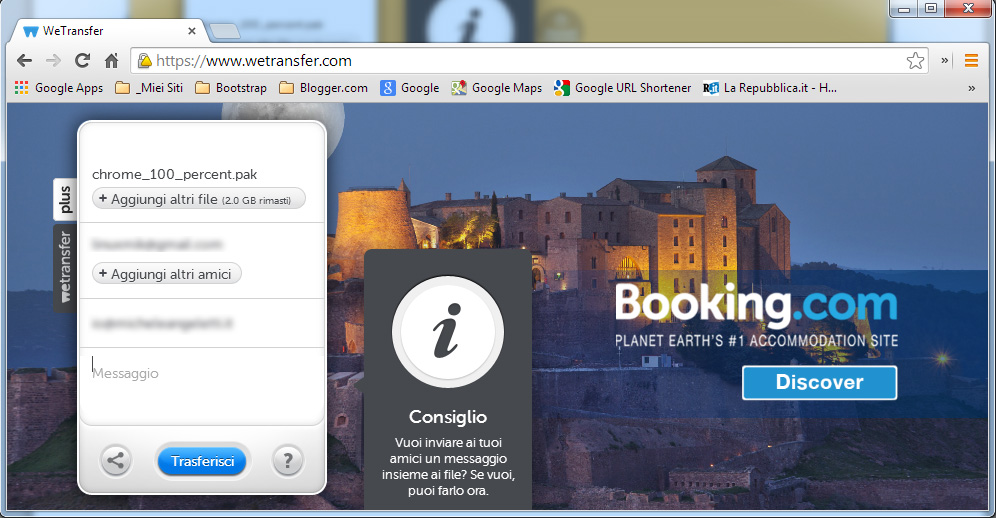The image size is (996, 518).
Task: Click Aggiungi altri file button
Action: pos(199,199)
